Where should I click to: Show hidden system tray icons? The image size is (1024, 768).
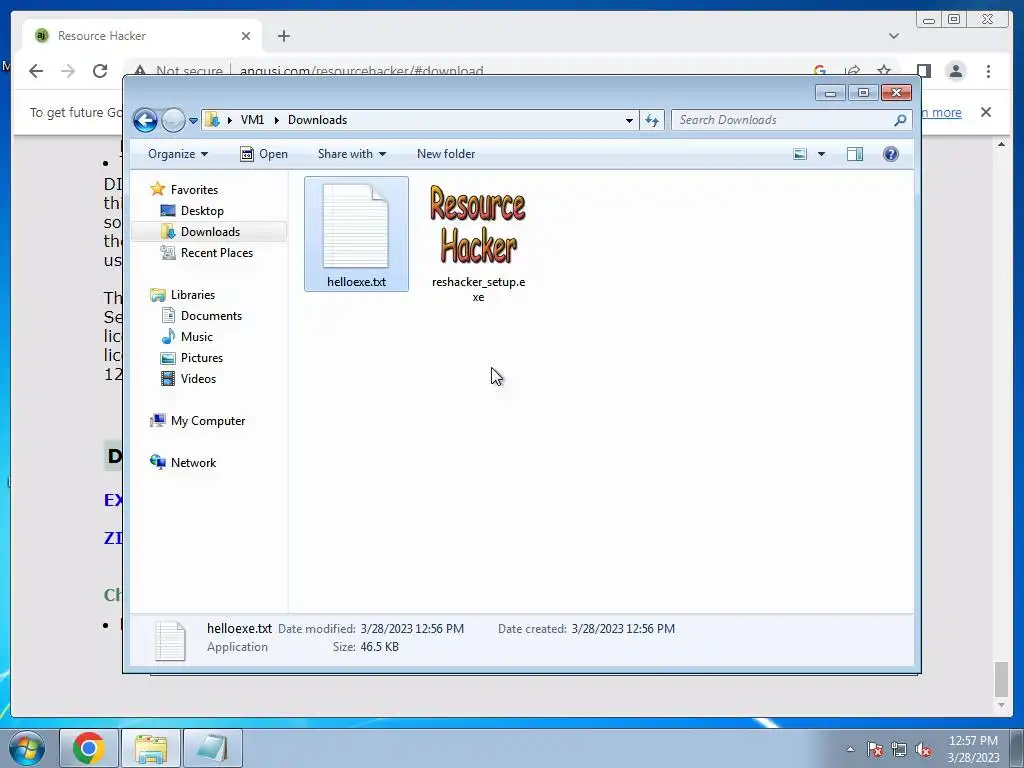click(x=850, y=749)
